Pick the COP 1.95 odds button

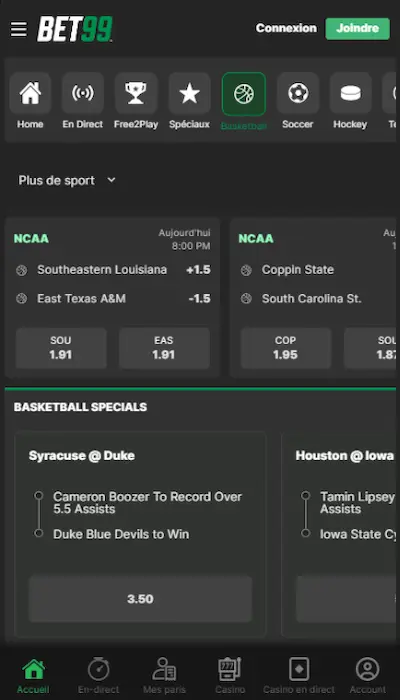point(286,348)
